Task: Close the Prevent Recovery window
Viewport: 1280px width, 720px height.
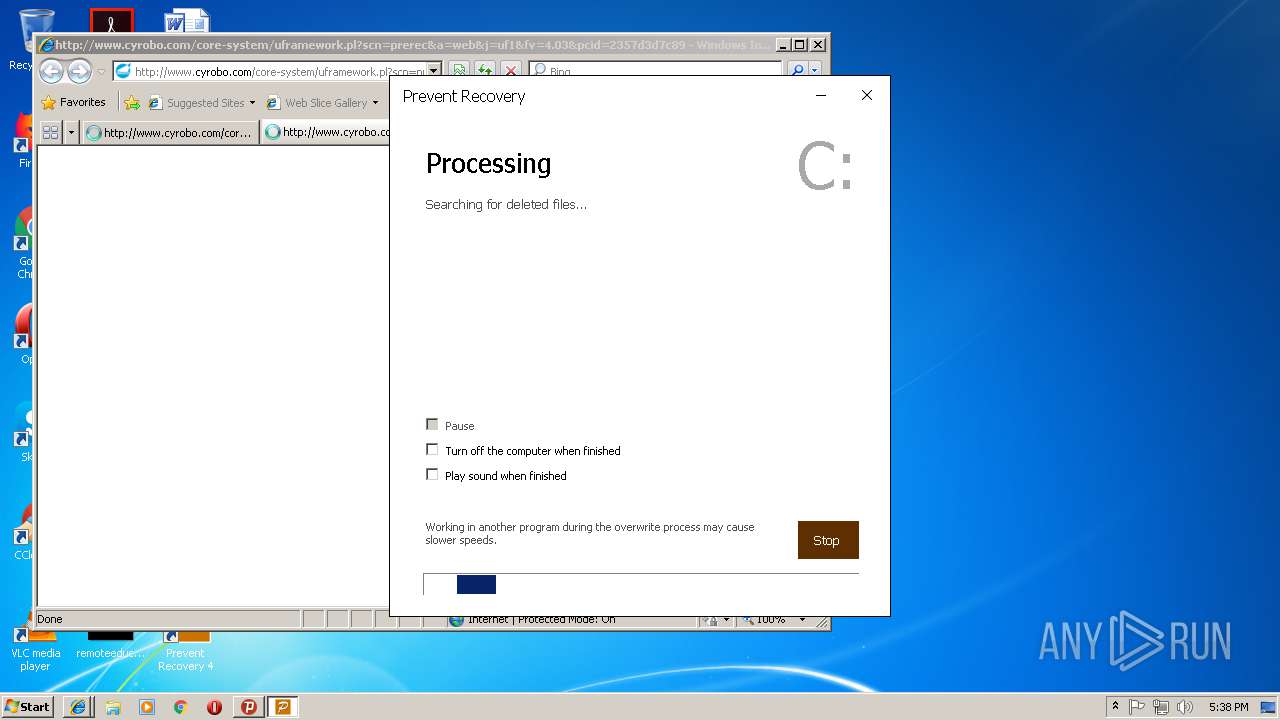Action: 867,96
